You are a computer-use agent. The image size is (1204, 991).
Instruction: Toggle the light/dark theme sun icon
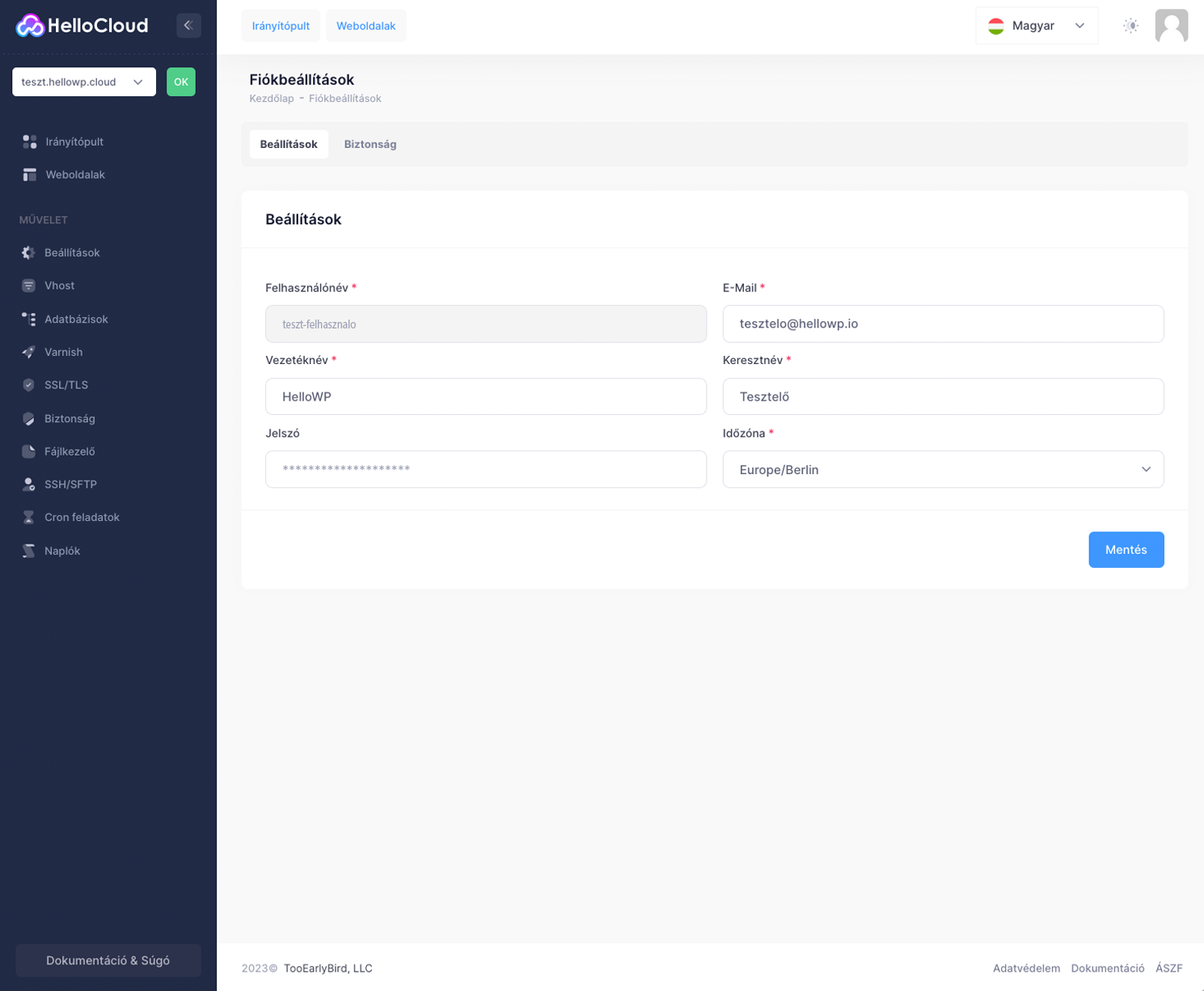(1130, 26)
